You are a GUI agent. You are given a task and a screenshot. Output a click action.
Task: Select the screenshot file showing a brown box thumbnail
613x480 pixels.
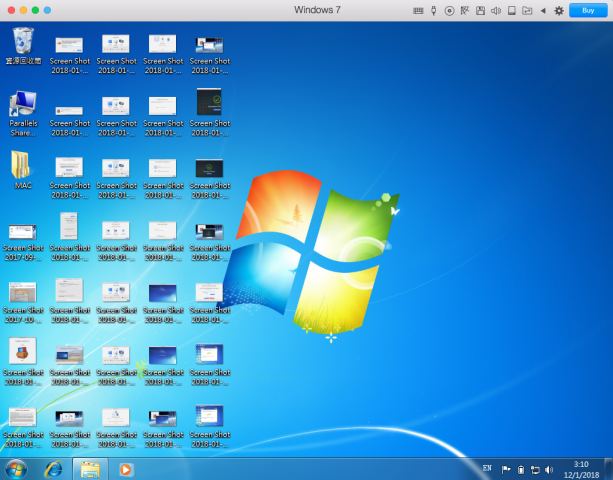click(x=23, y=362)
